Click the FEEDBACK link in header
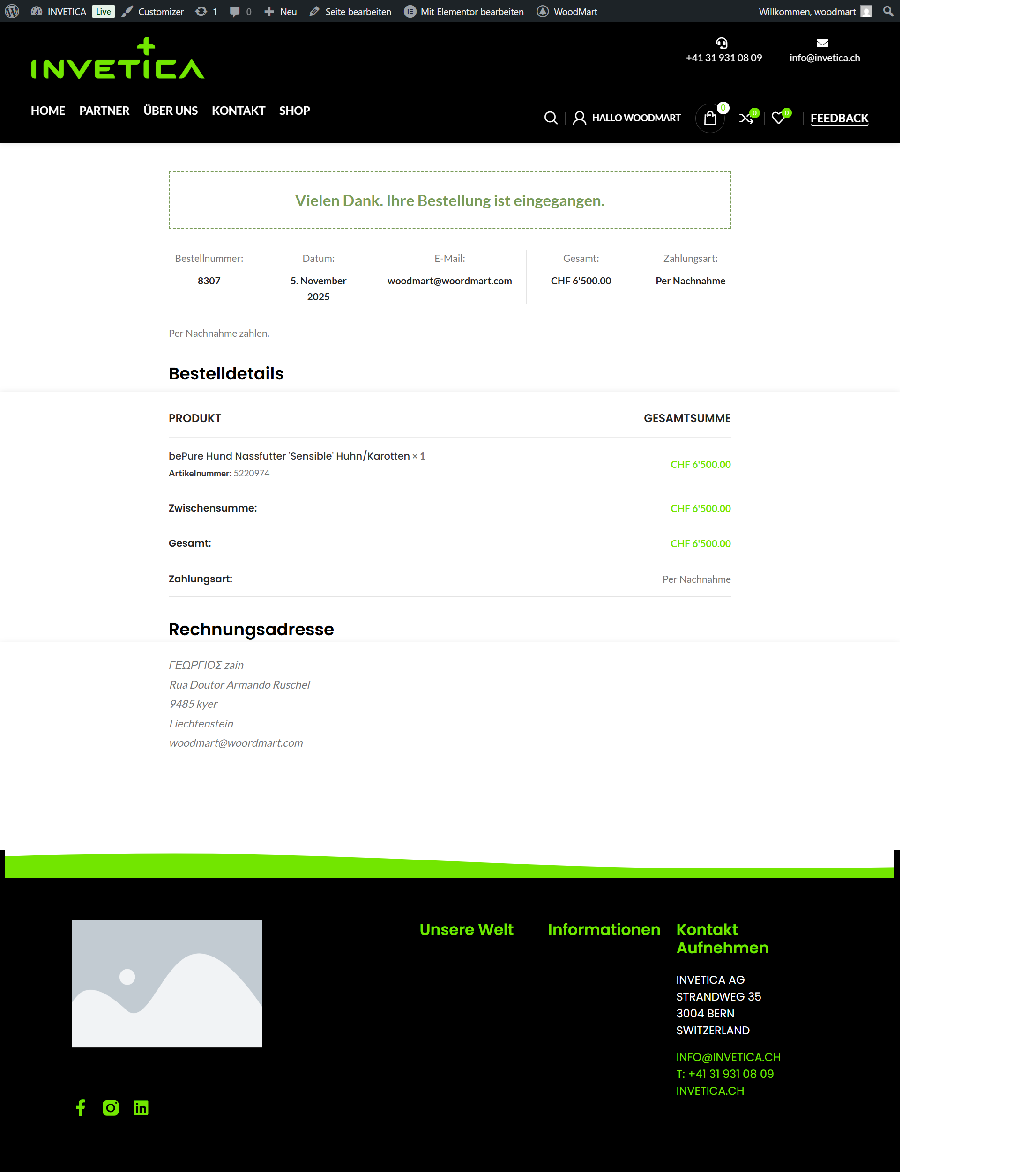 [839, 118]
